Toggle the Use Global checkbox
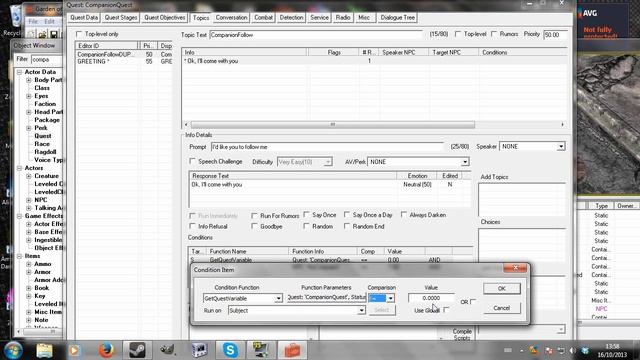This screenshot has height=360, width=640. 446,310
